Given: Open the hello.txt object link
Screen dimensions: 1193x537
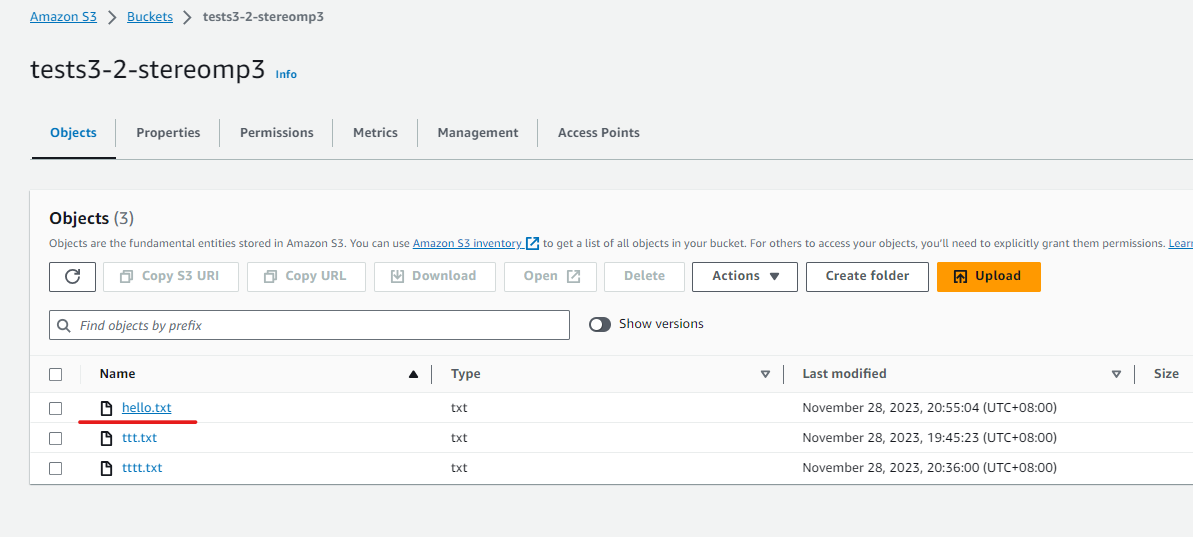Looking at the screenshot, I should click(147, 408).
